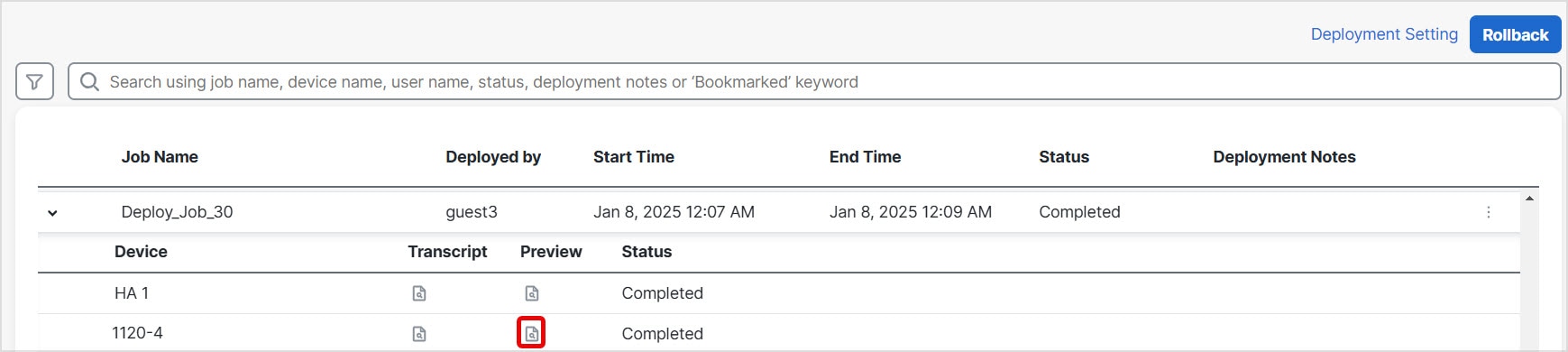
Task: Click scrollbar up arrow in job list
Action: point(1529,199)
